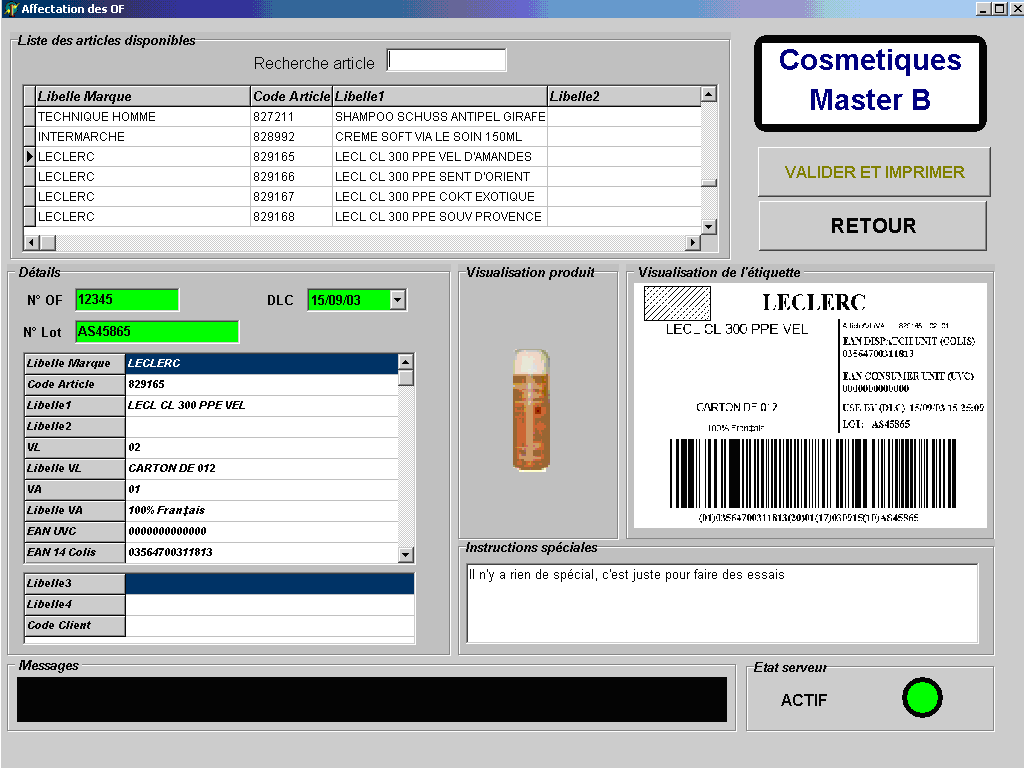Select LECL CL 300 PPE SOUV PROVENCE
Viewport: 1024px width, 768px height.
click(438, 217)
